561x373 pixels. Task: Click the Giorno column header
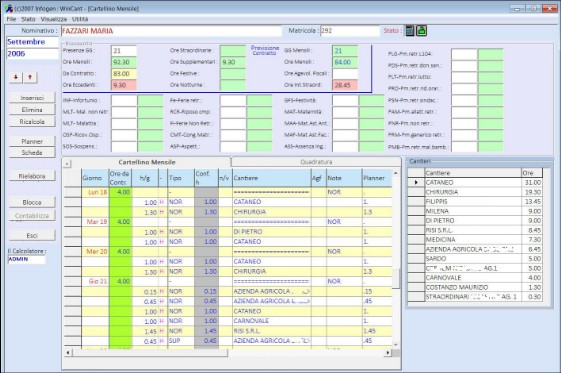point(95,178)
